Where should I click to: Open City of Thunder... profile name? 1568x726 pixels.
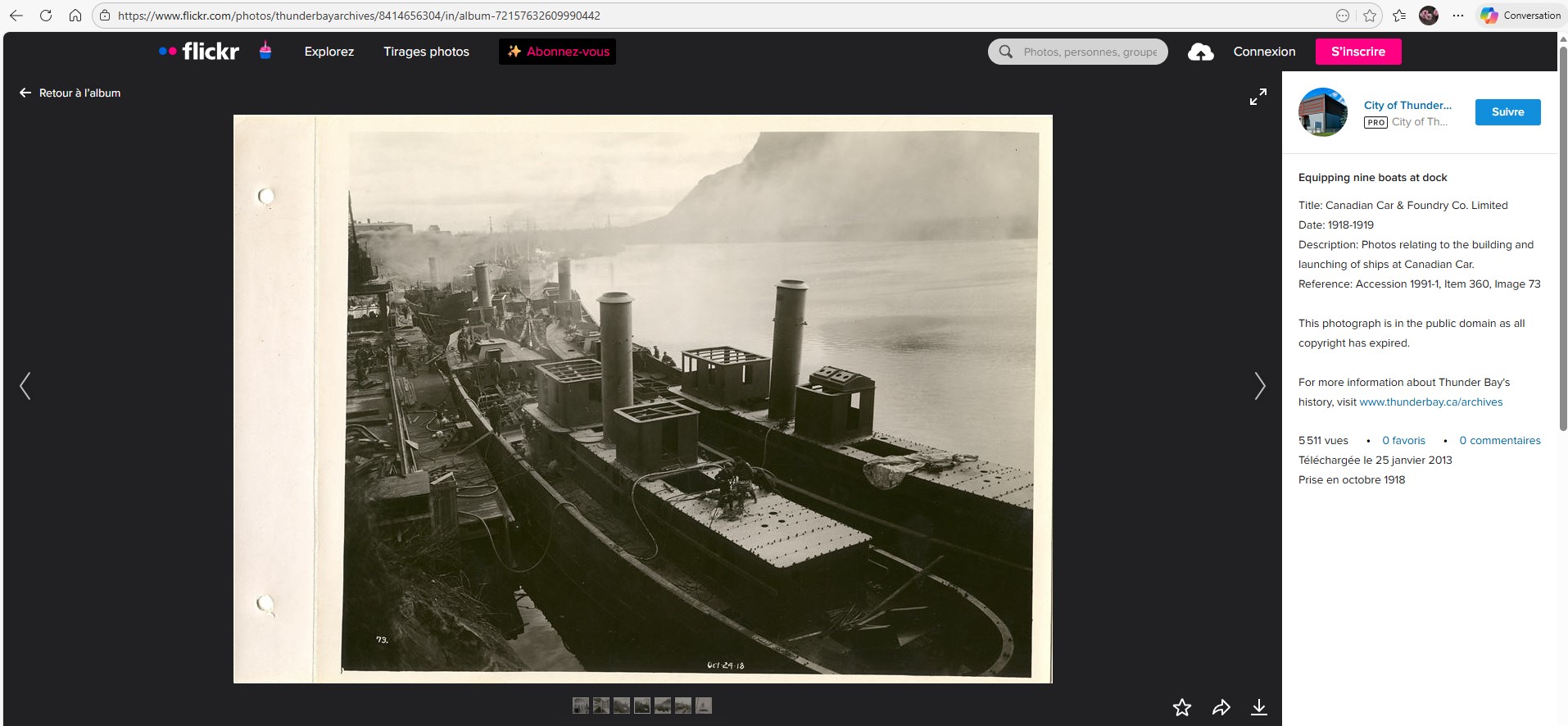(1407, 105)
